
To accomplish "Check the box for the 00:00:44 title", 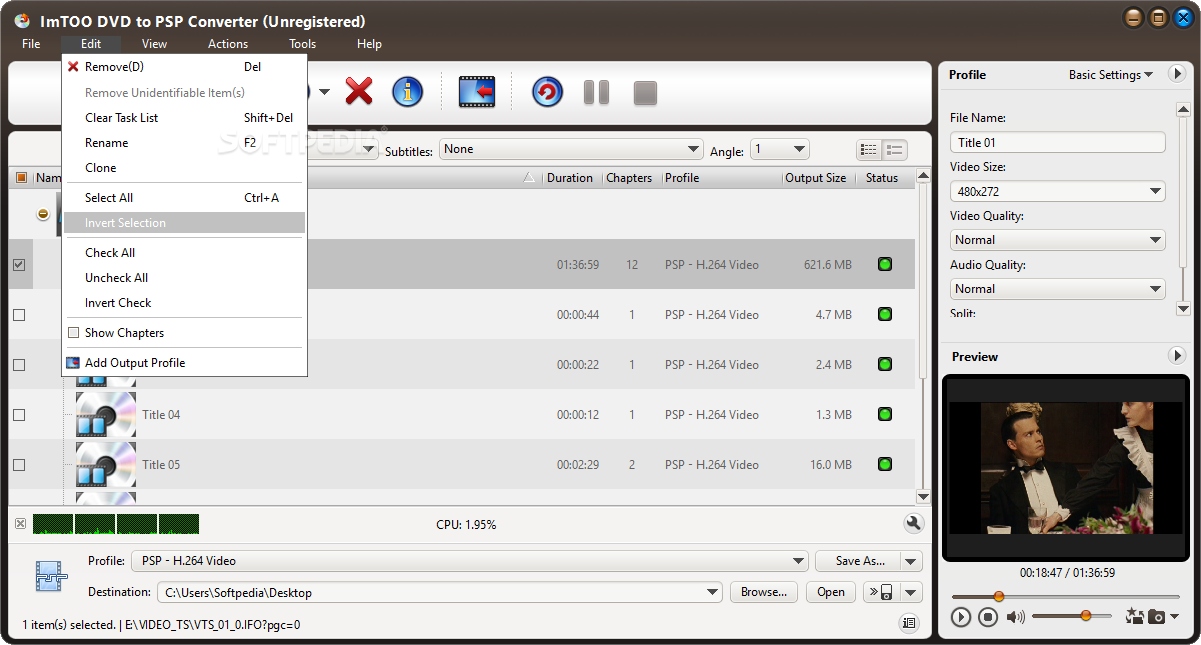I will [19, 315].
